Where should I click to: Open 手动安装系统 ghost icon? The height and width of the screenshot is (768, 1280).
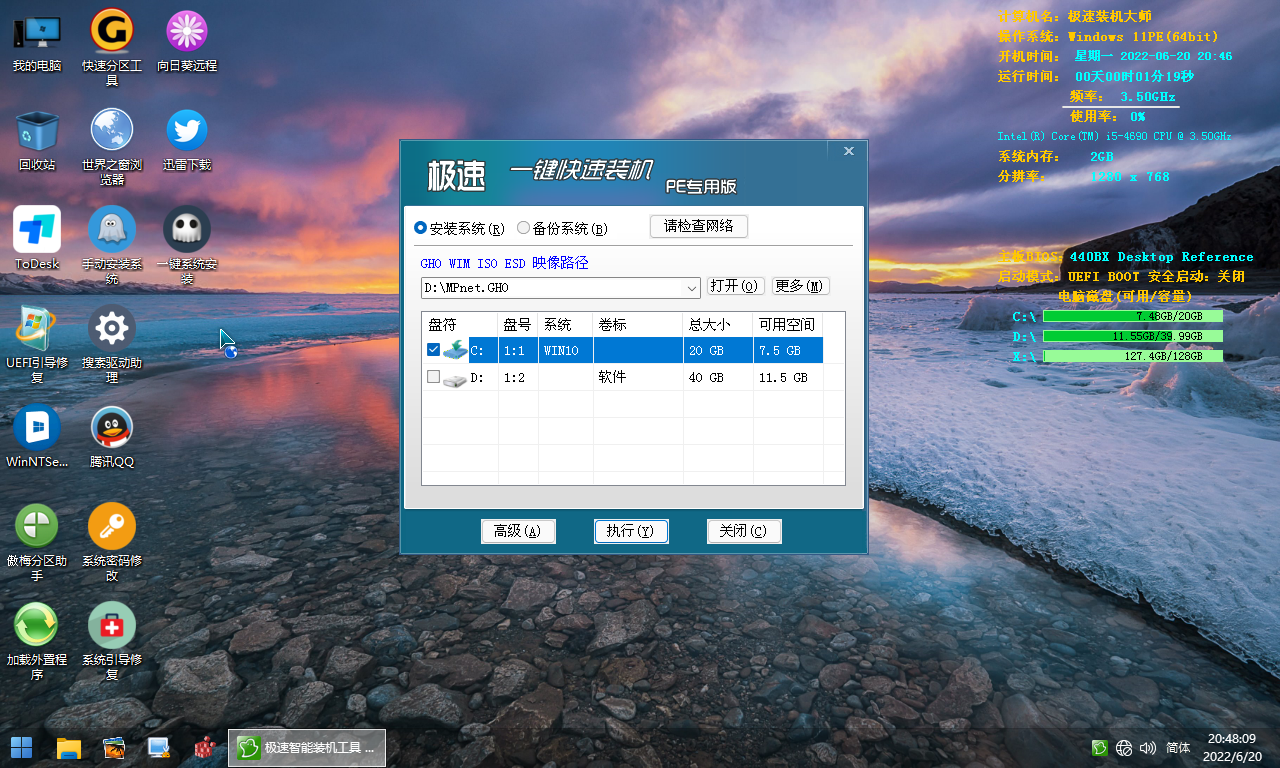pyautogui.click(x=112, y=245)
